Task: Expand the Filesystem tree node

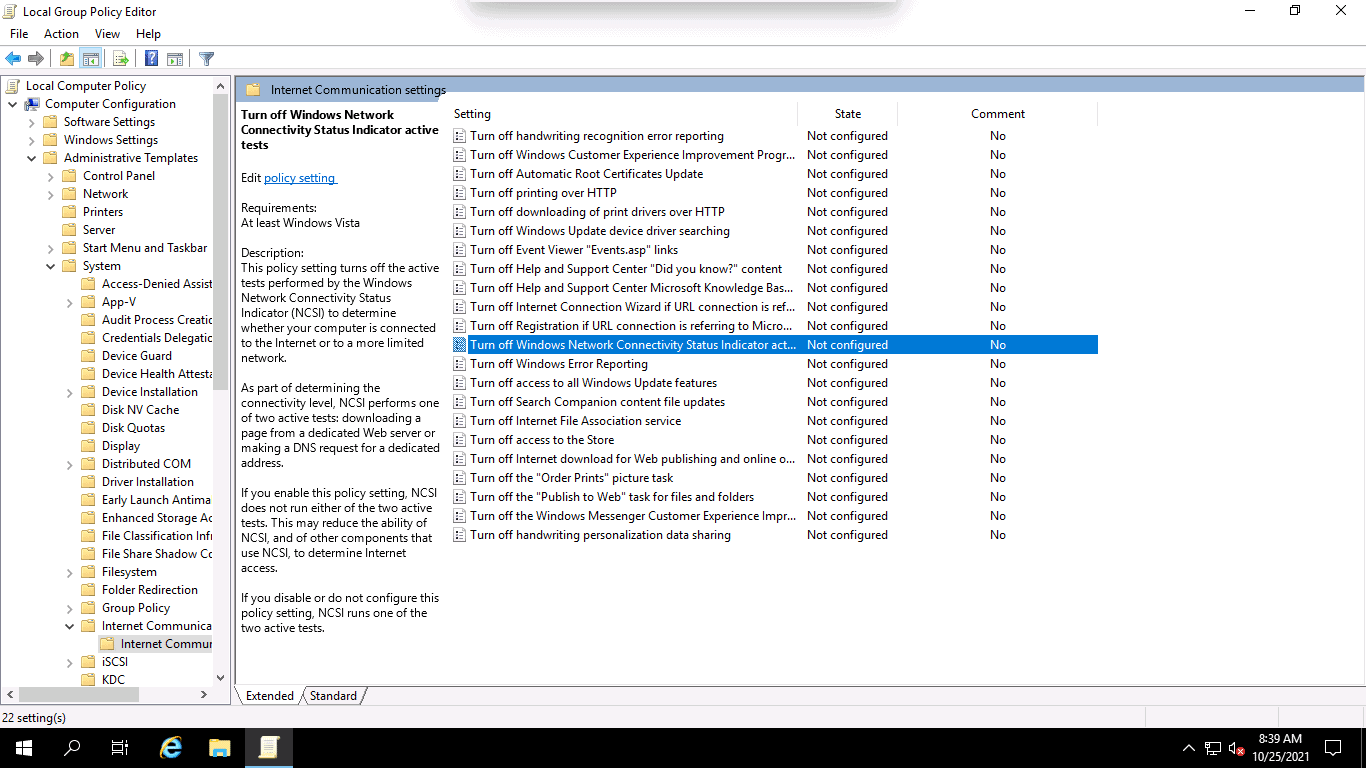Action: pyautogui.click(x=69, y=572)
